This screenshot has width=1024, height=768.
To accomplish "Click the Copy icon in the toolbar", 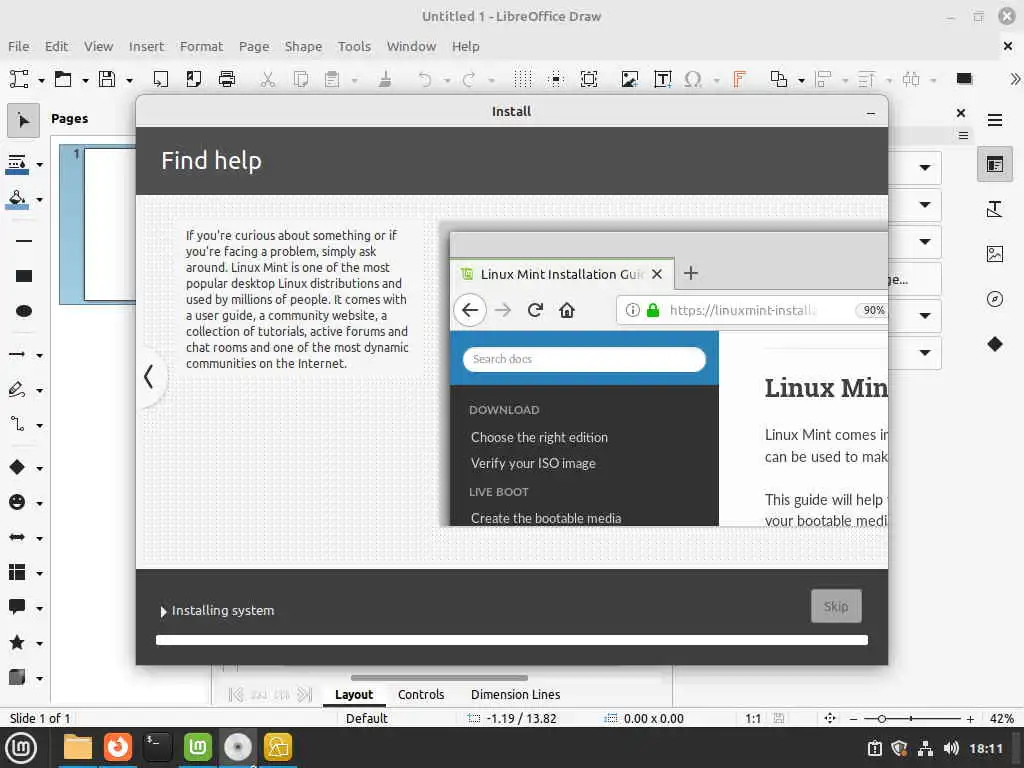I will [x=300, y=79].
